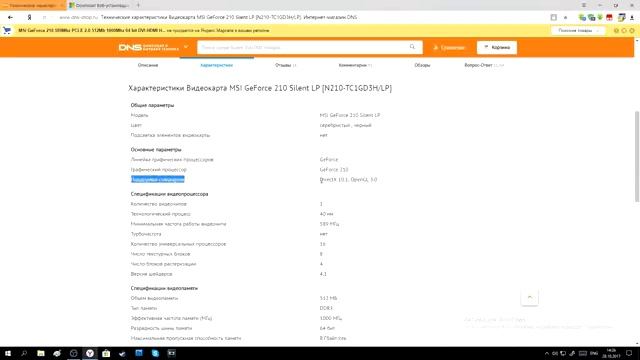Click the 'Модель' row label
This screenshot has width=640, height=360.
coord(140,116)
